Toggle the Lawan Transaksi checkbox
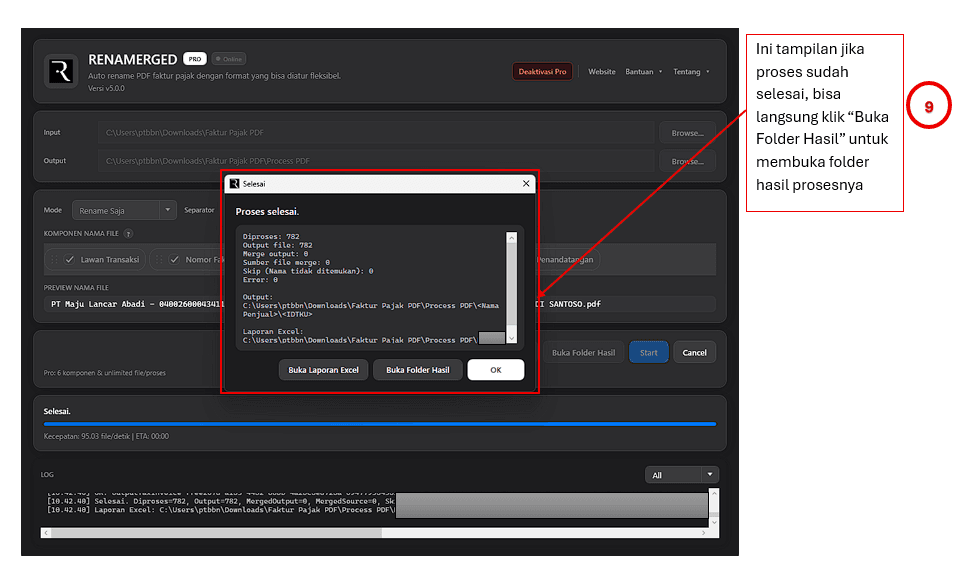 coord(70,260)
